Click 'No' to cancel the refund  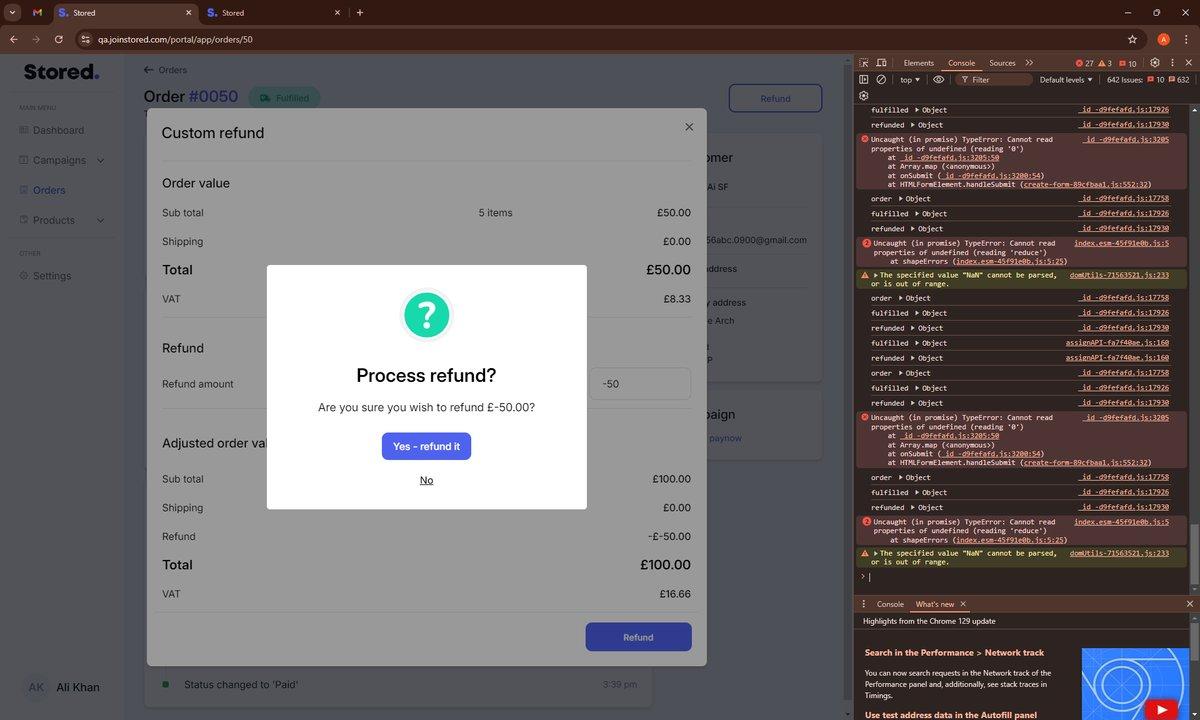point(427,480)
